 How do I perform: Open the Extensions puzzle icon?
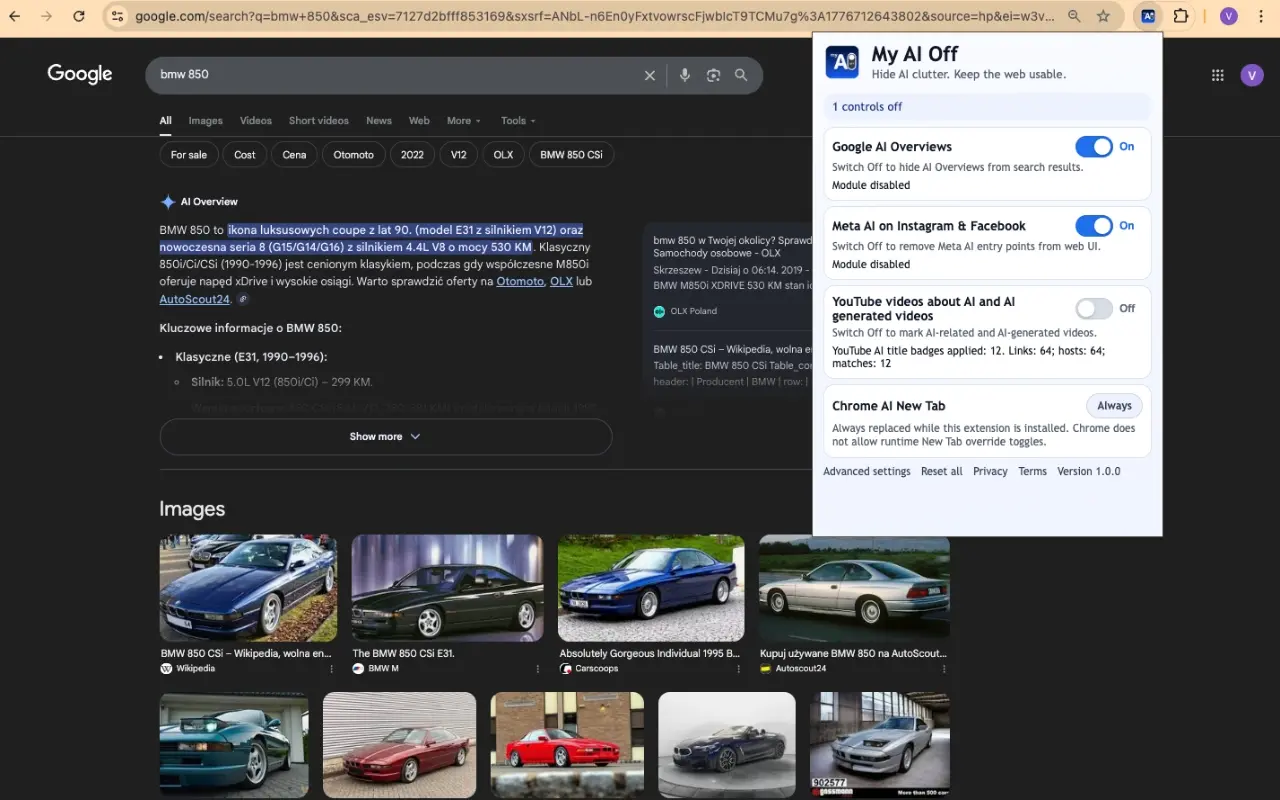pos(1181,16)
